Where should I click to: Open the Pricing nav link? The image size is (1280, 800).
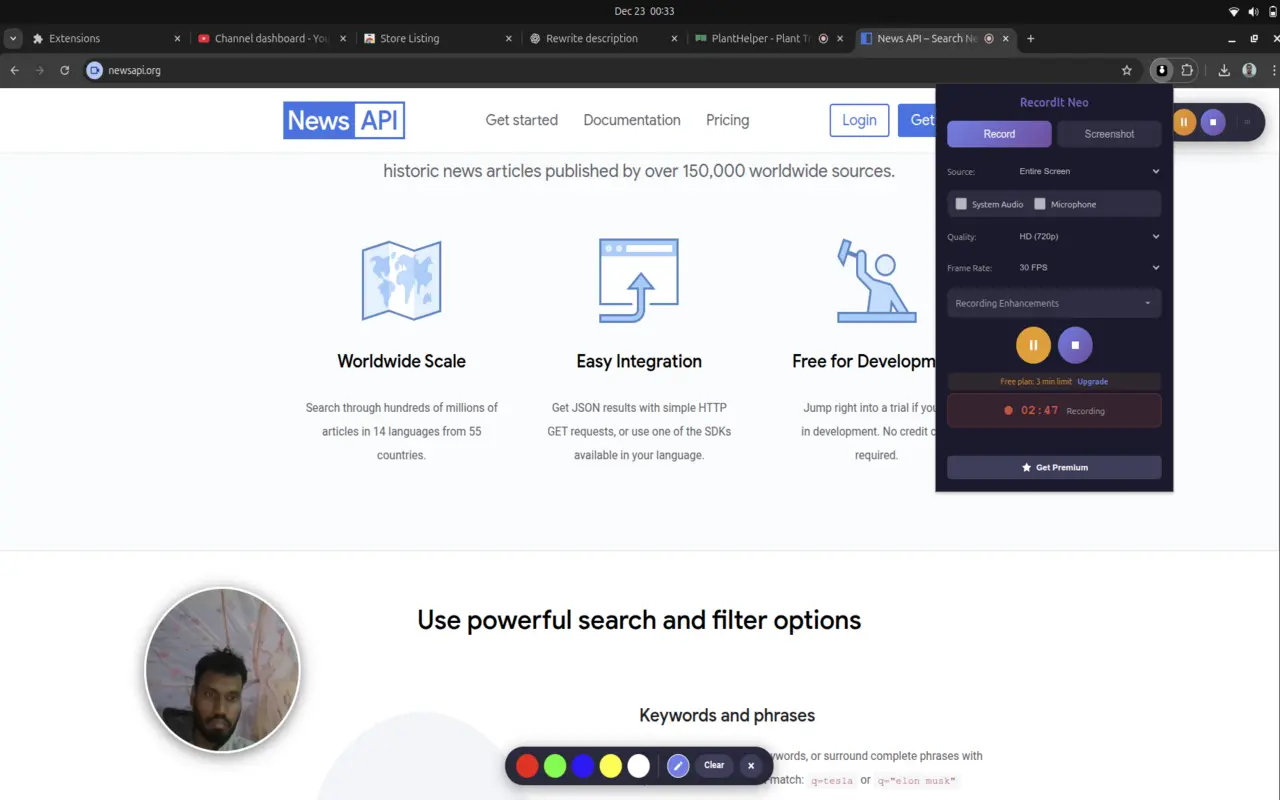pos(727,120)
